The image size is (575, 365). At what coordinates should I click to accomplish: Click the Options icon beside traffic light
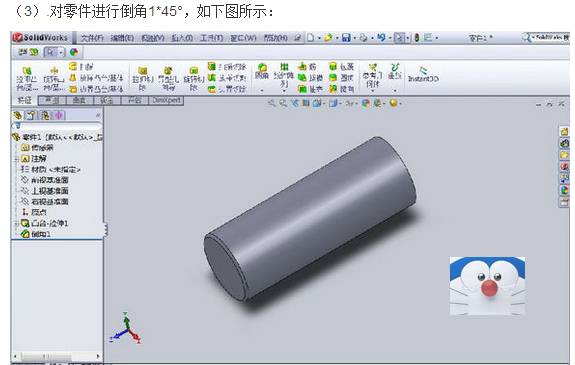[428, 37]
